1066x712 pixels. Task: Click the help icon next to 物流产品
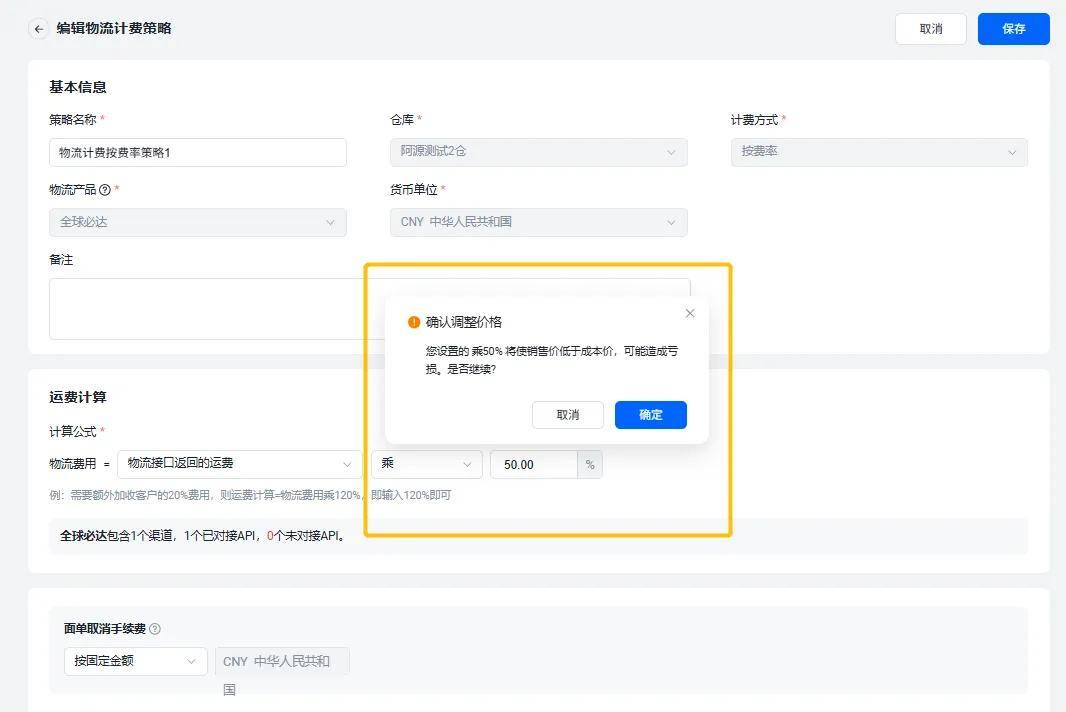106,189
